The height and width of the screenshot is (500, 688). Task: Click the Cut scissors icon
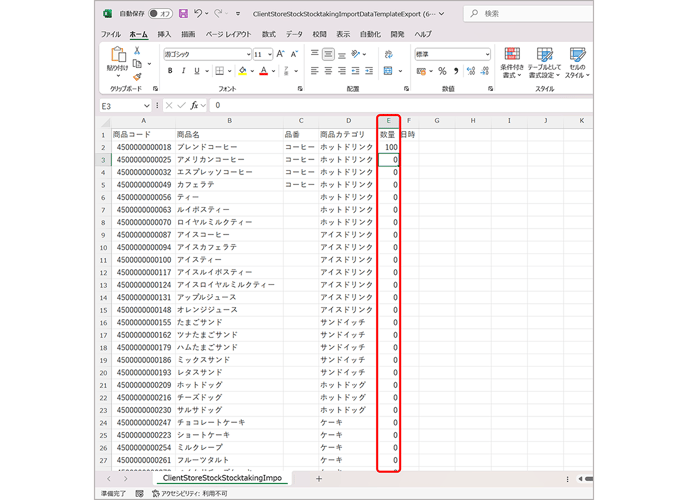[137, 51]
